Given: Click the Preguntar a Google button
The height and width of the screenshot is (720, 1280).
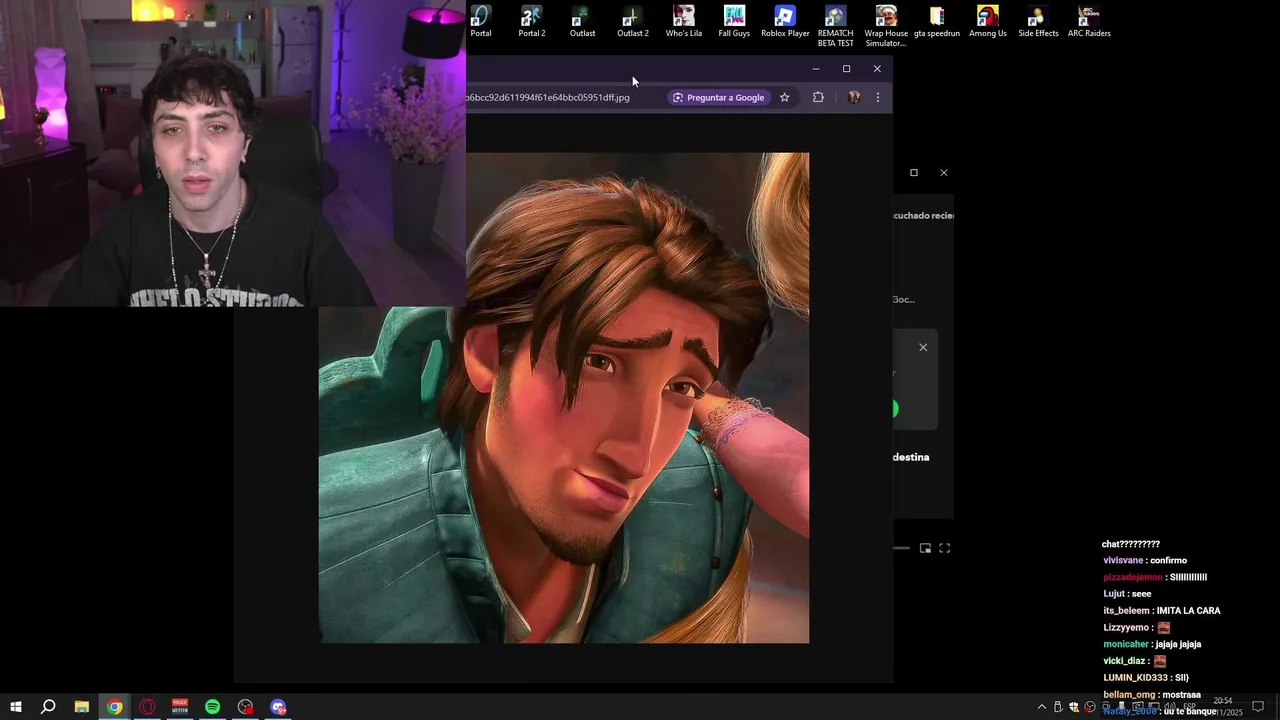Looking at the screenshot, I should pyautogui.click(x=719, y=97).
